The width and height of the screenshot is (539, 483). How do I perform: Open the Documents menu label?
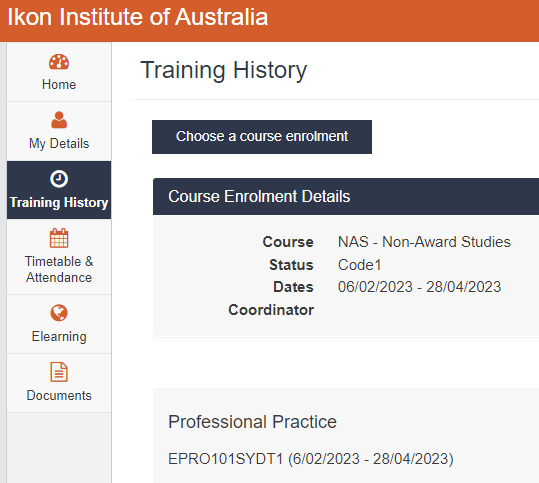click(59, 395)
